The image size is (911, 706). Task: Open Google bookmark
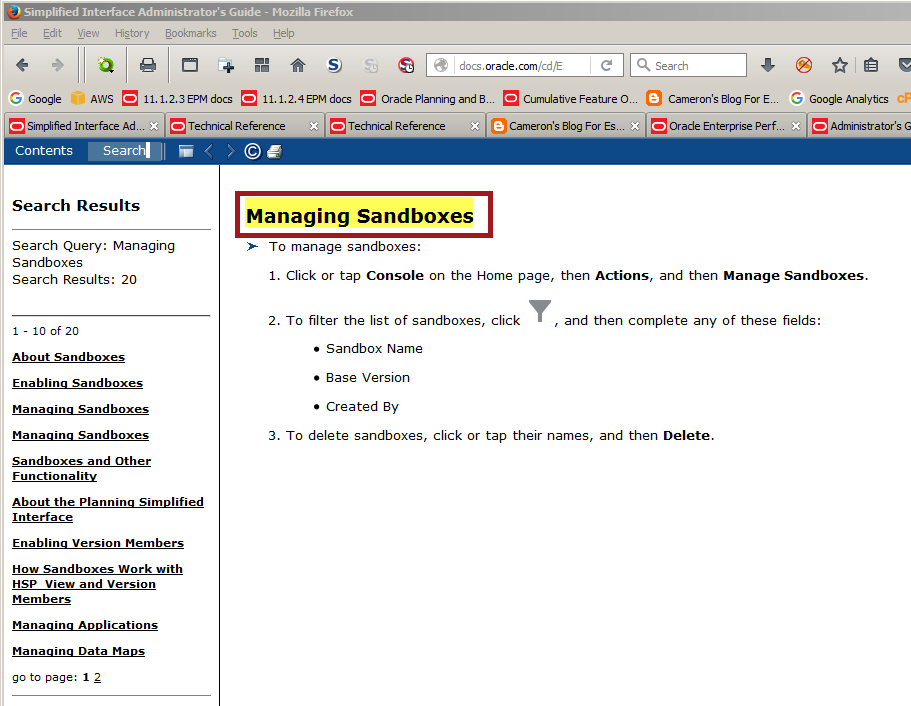[x=35, y=99]
